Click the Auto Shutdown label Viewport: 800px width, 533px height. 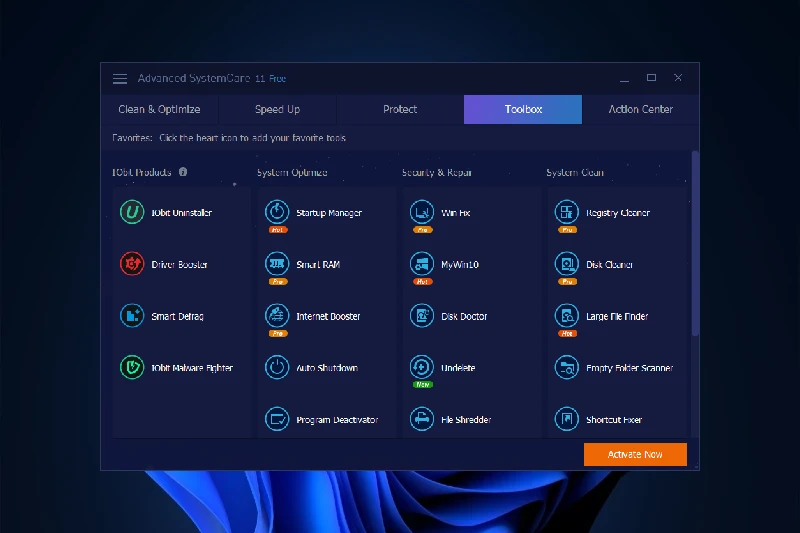(327, 368)
